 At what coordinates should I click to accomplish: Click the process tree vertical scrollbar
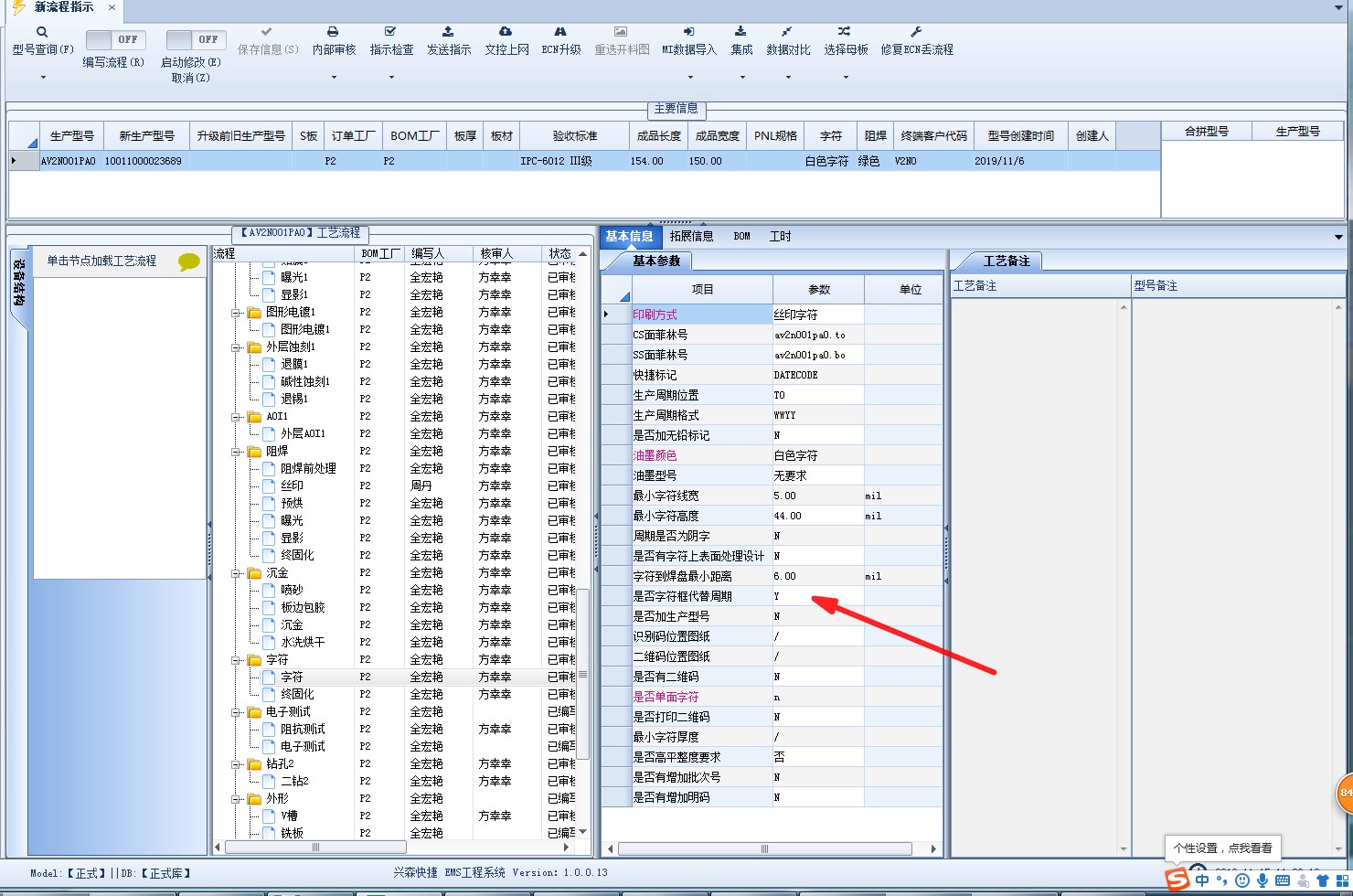(583, 675)
